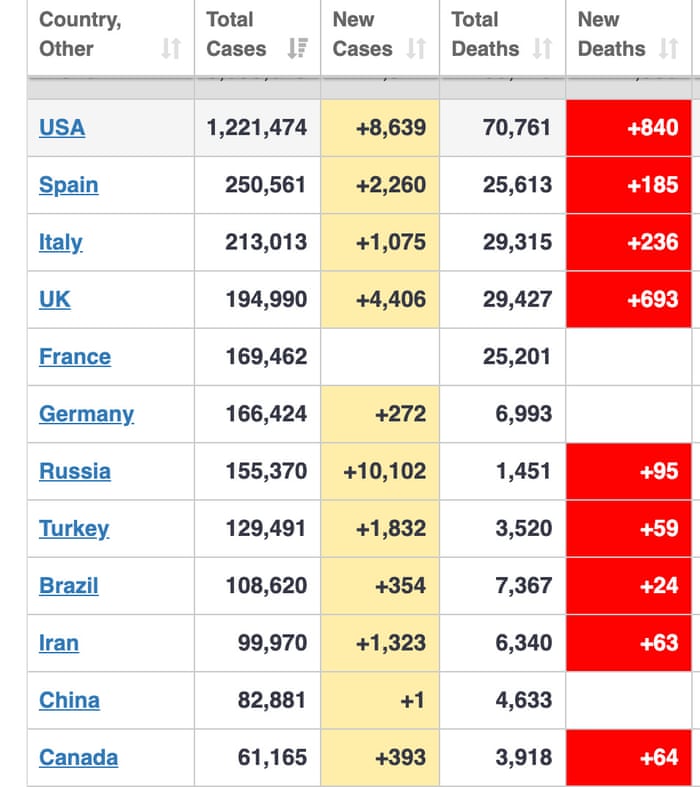This screenshot has height=787, width=700.
Task: Open the Canada country link
Action: (78, 758)
